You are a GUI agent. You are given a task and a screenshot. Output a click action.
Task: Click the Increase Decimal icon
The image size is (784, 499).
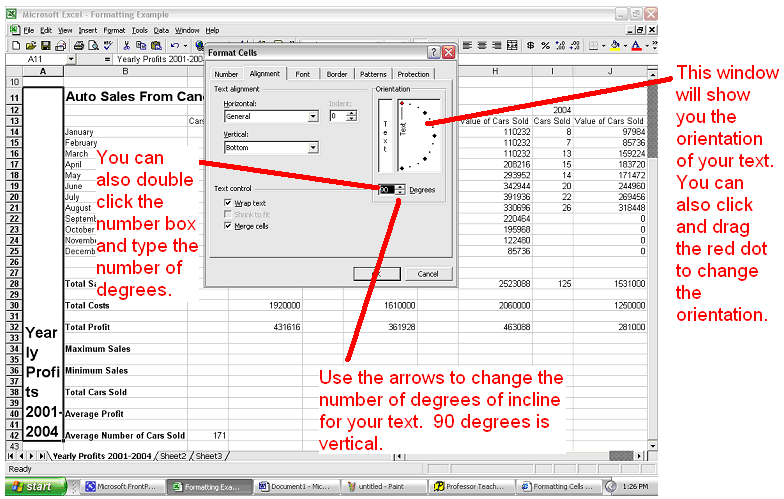click(560, 46)
